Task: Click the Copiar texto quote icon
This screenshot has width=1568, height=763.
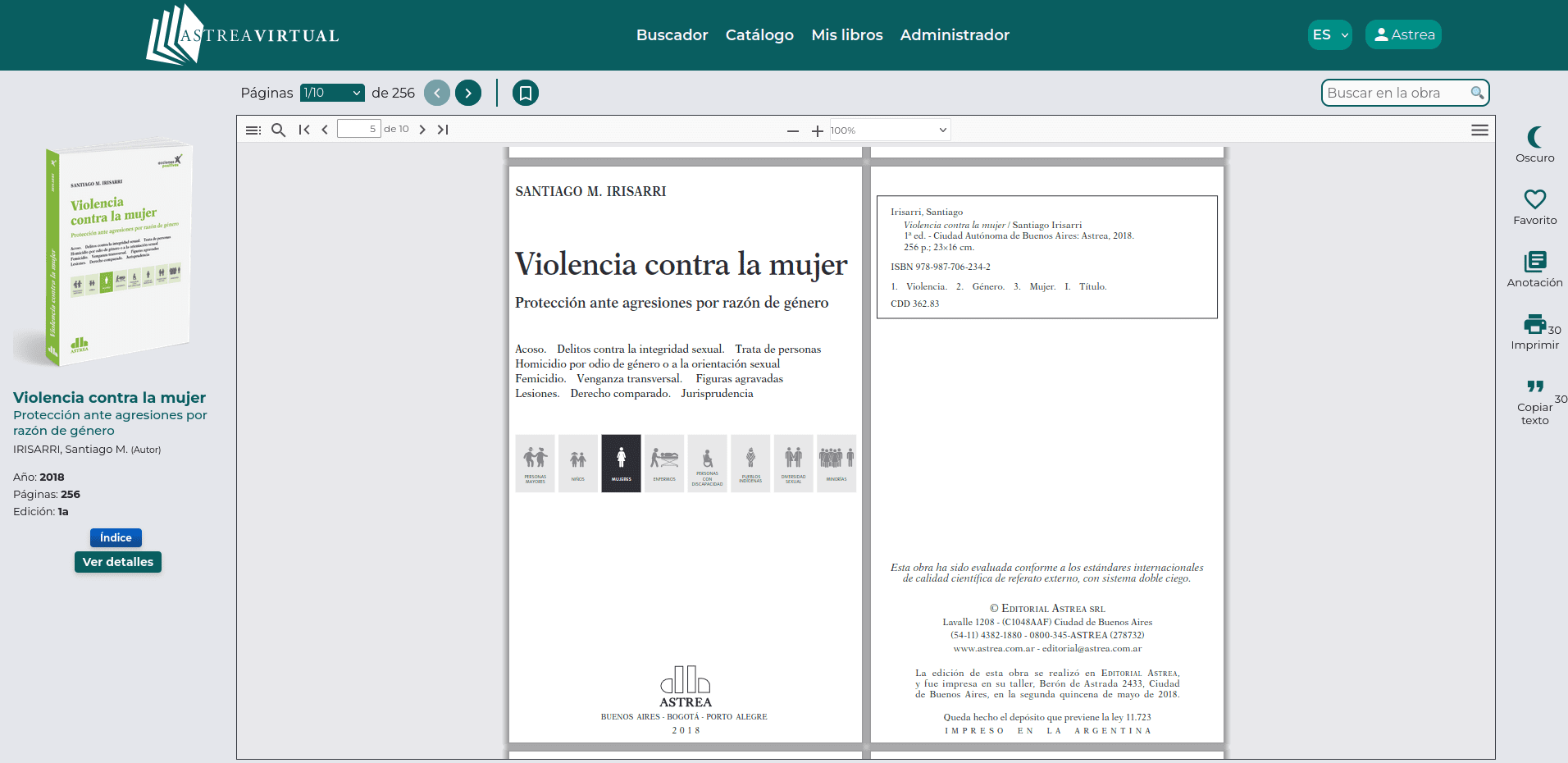Action: pos(1534,386)
